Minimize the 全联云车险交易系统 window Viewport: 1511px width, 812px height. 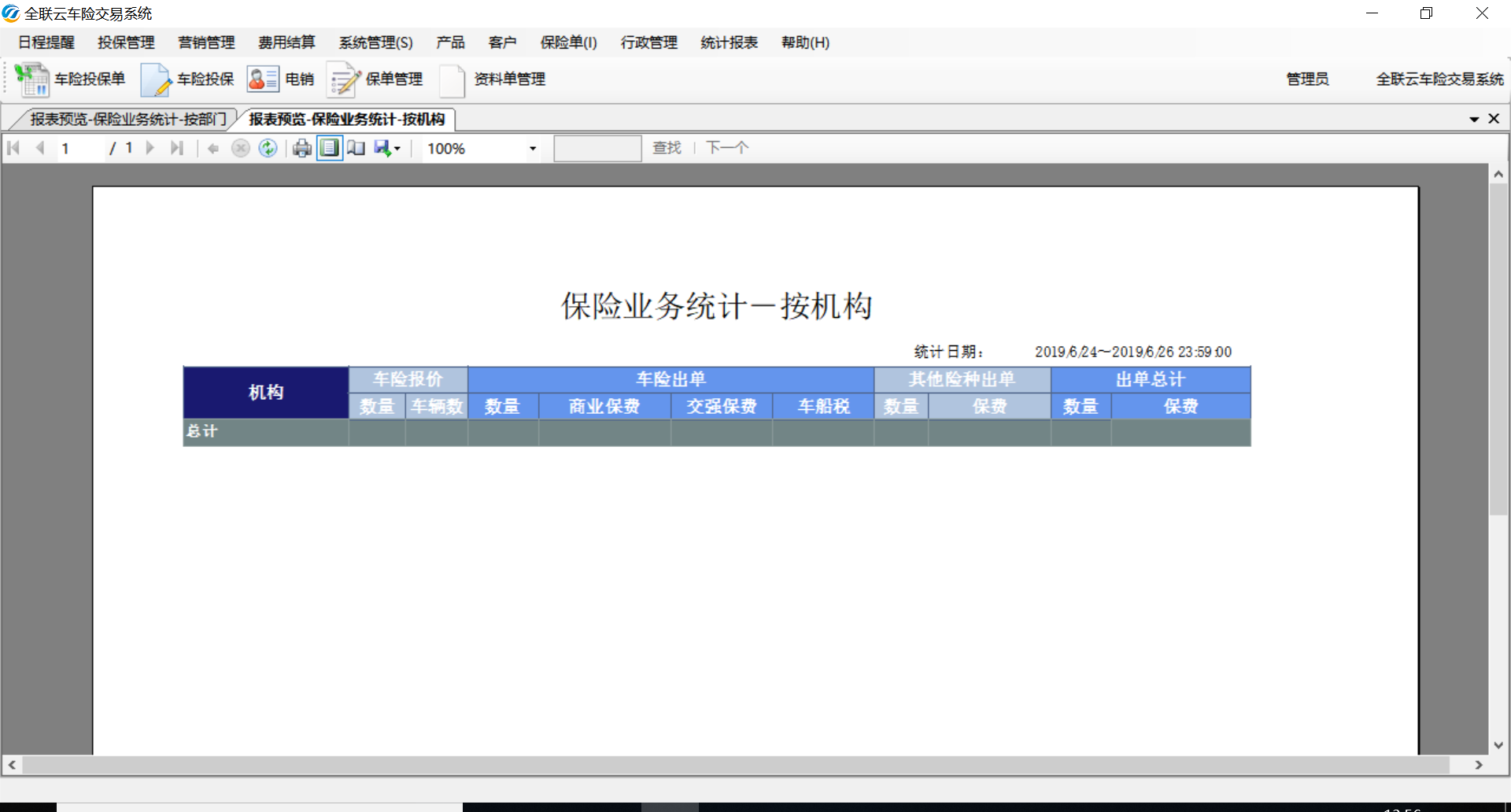pos(1372,13)
